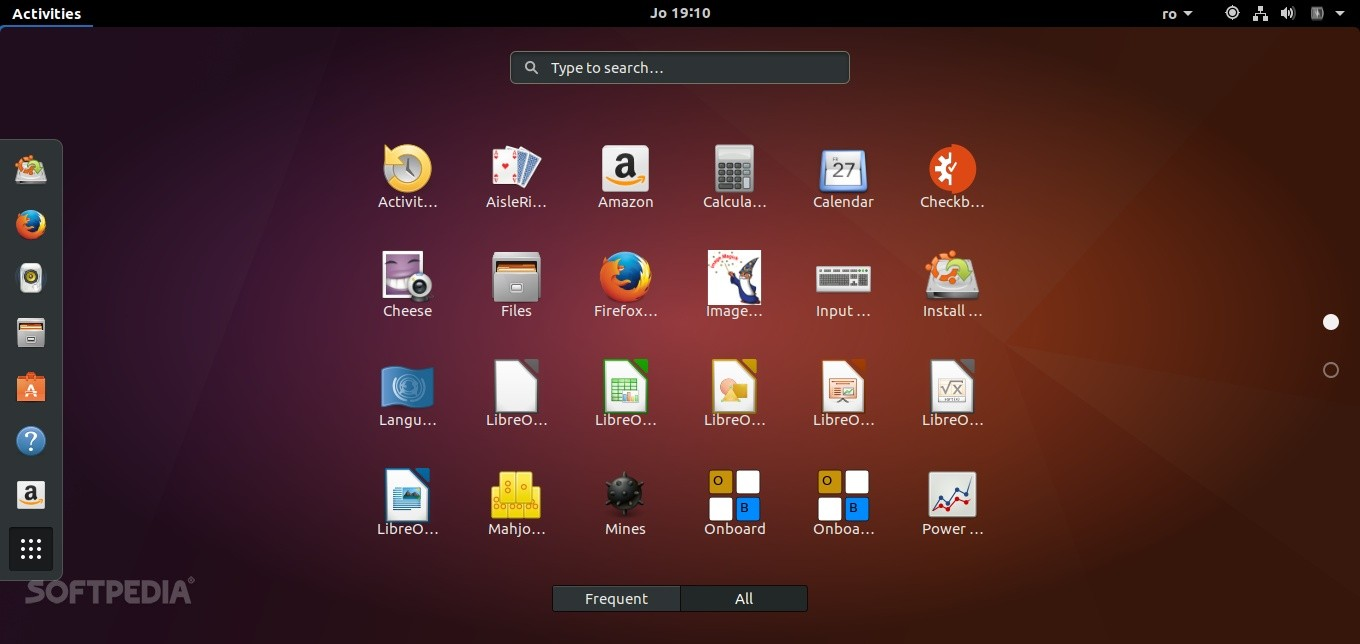Open Files drawer icon in the dock

pyautogui.click(x=31, y=332)
